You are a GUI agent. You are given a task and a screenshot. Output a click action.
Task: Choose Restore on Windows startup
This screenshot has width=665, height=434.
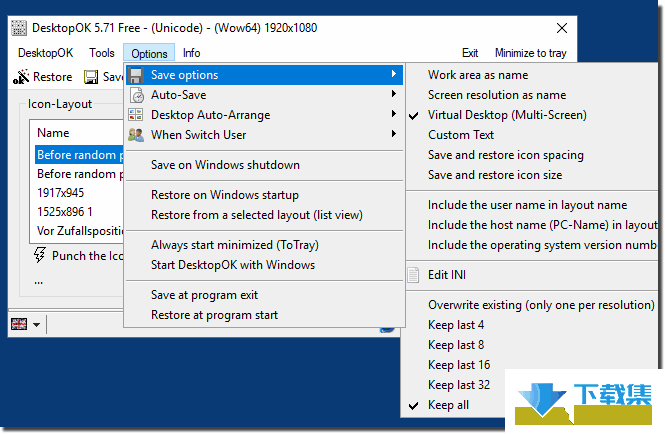point(225,195)
